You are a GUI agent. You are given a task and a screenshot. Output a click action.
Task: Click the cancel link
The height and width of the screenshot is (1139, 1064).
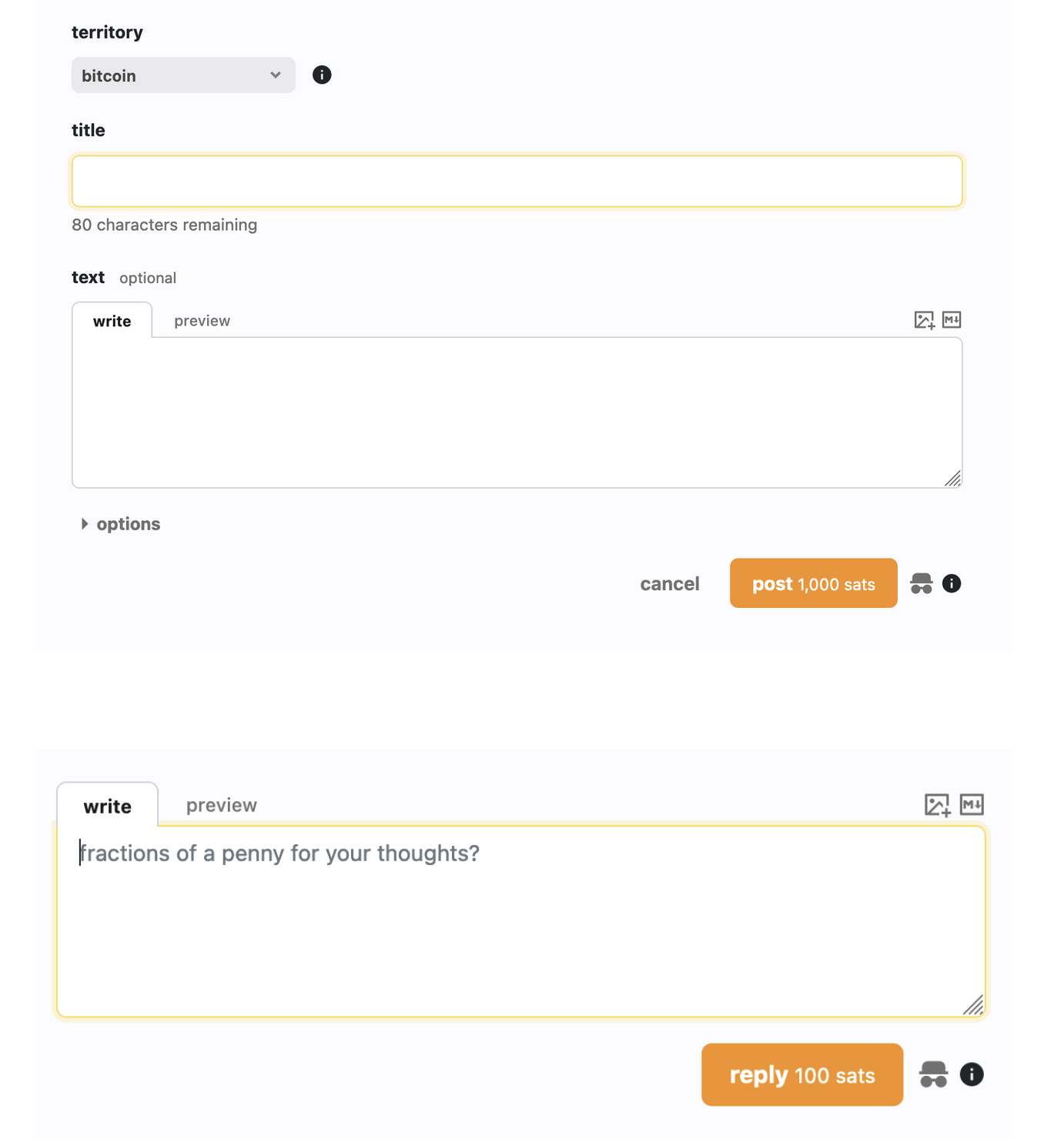pos(670,584)
